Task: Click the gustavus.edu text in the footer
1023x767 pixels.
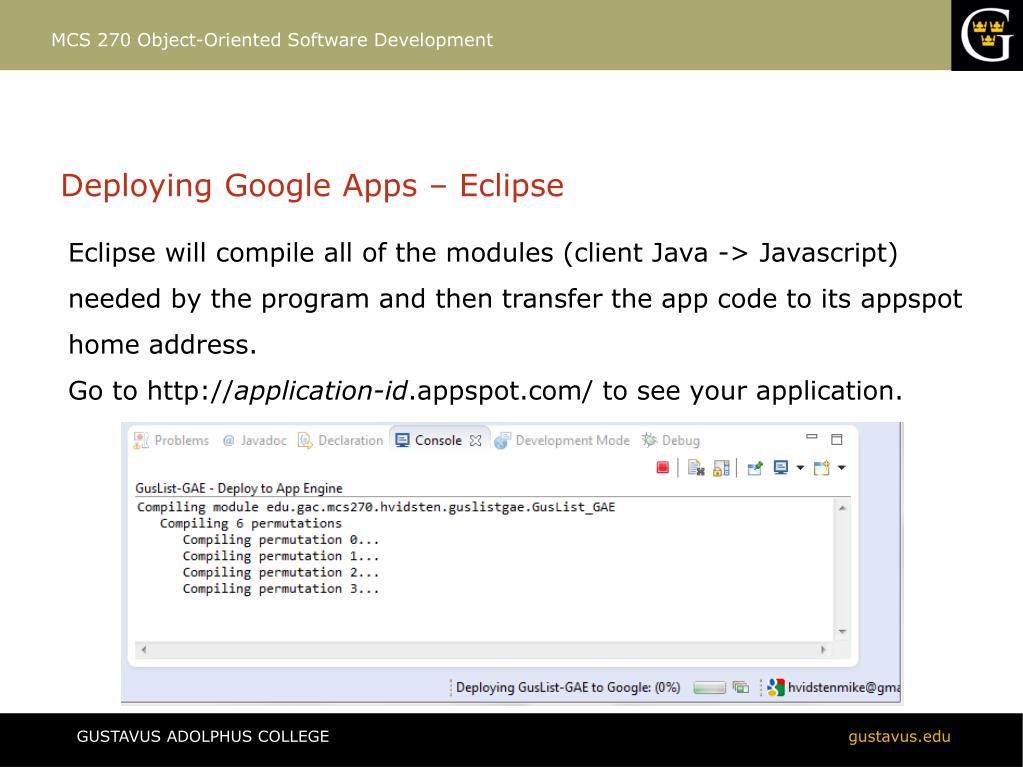Action: coord(899,737)
